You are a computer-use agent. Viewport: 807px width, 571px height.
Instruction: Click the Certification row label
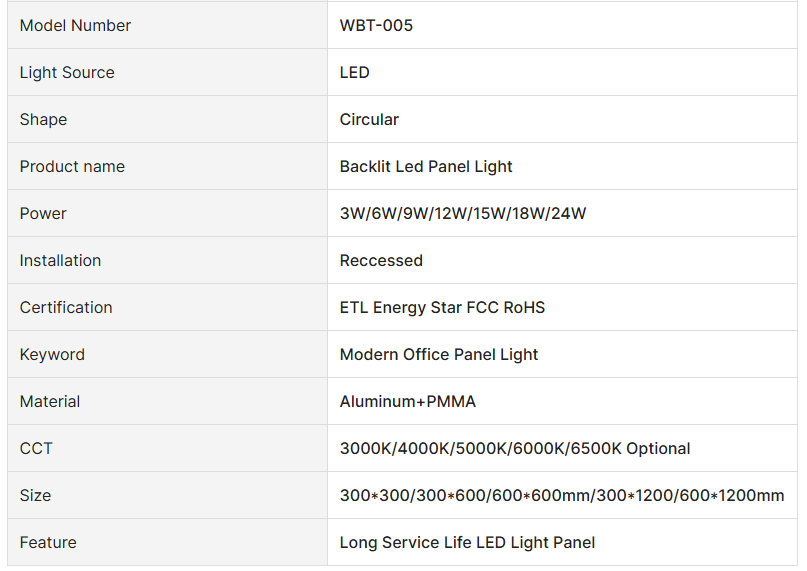[66, 307]
